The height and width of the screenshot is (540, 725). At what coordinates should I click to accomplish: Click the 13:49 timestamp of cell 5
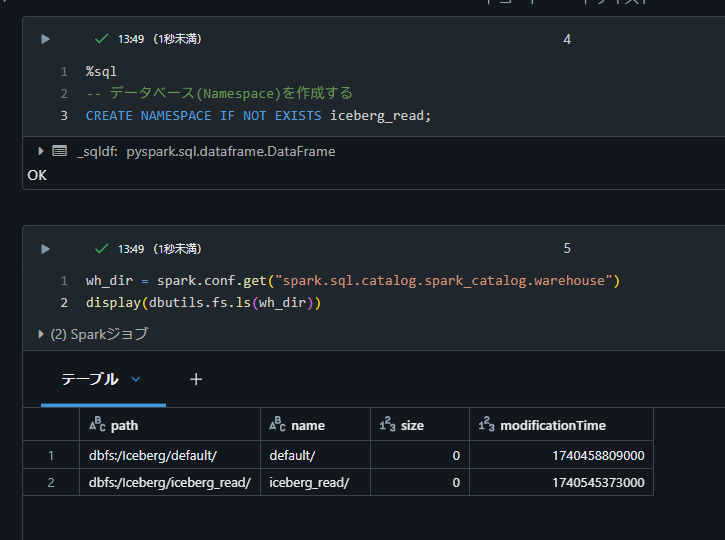pyautogui.click(x=131, y=249)
